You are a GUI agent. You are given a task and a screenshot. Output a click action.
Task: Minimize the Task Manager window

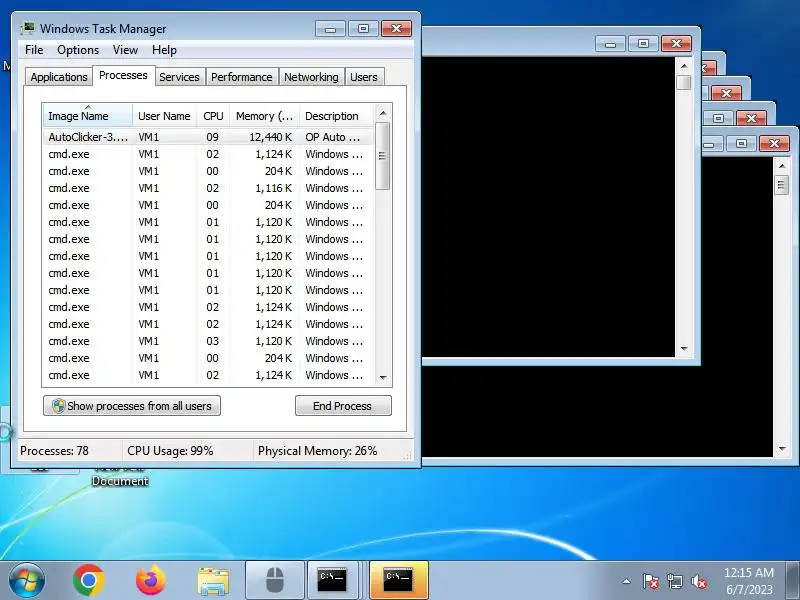330,29
